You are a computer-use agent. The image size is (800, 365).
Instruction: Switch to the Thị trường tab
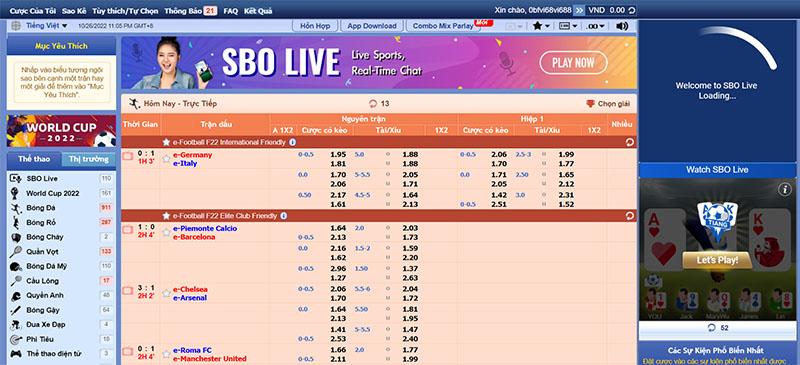pos(89,159)
